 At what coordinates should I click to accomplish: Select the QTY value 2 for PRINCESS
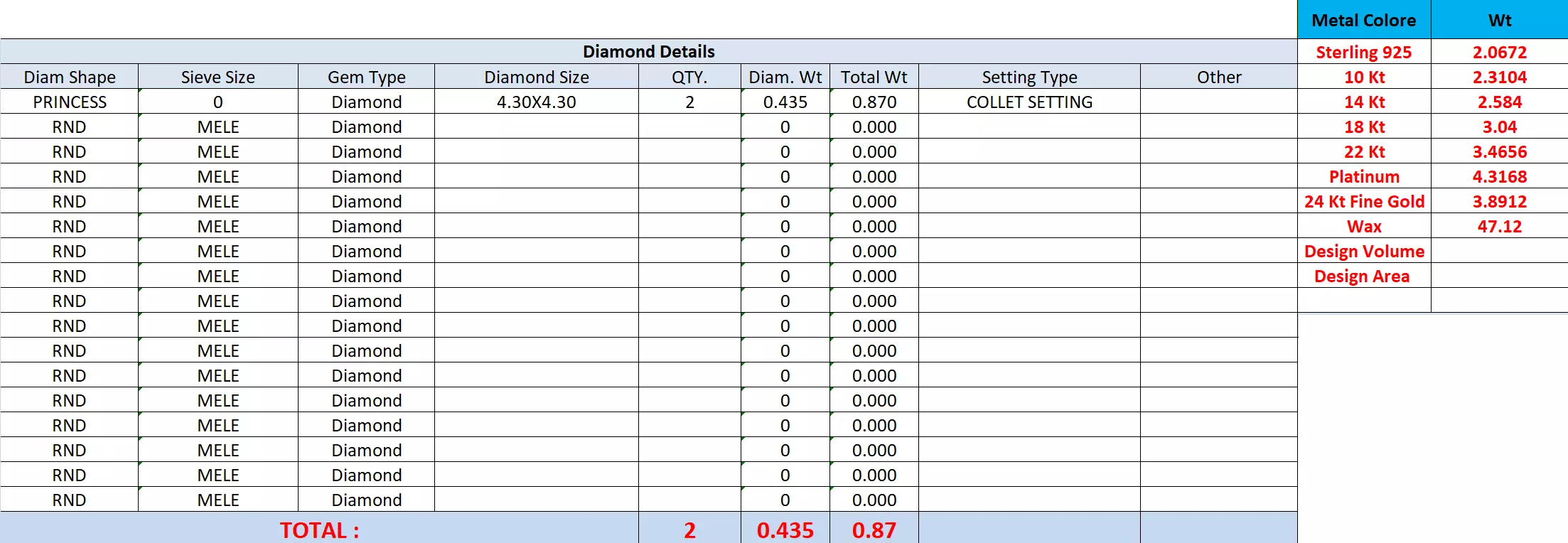pyautogui.click(x=689, y=102)
